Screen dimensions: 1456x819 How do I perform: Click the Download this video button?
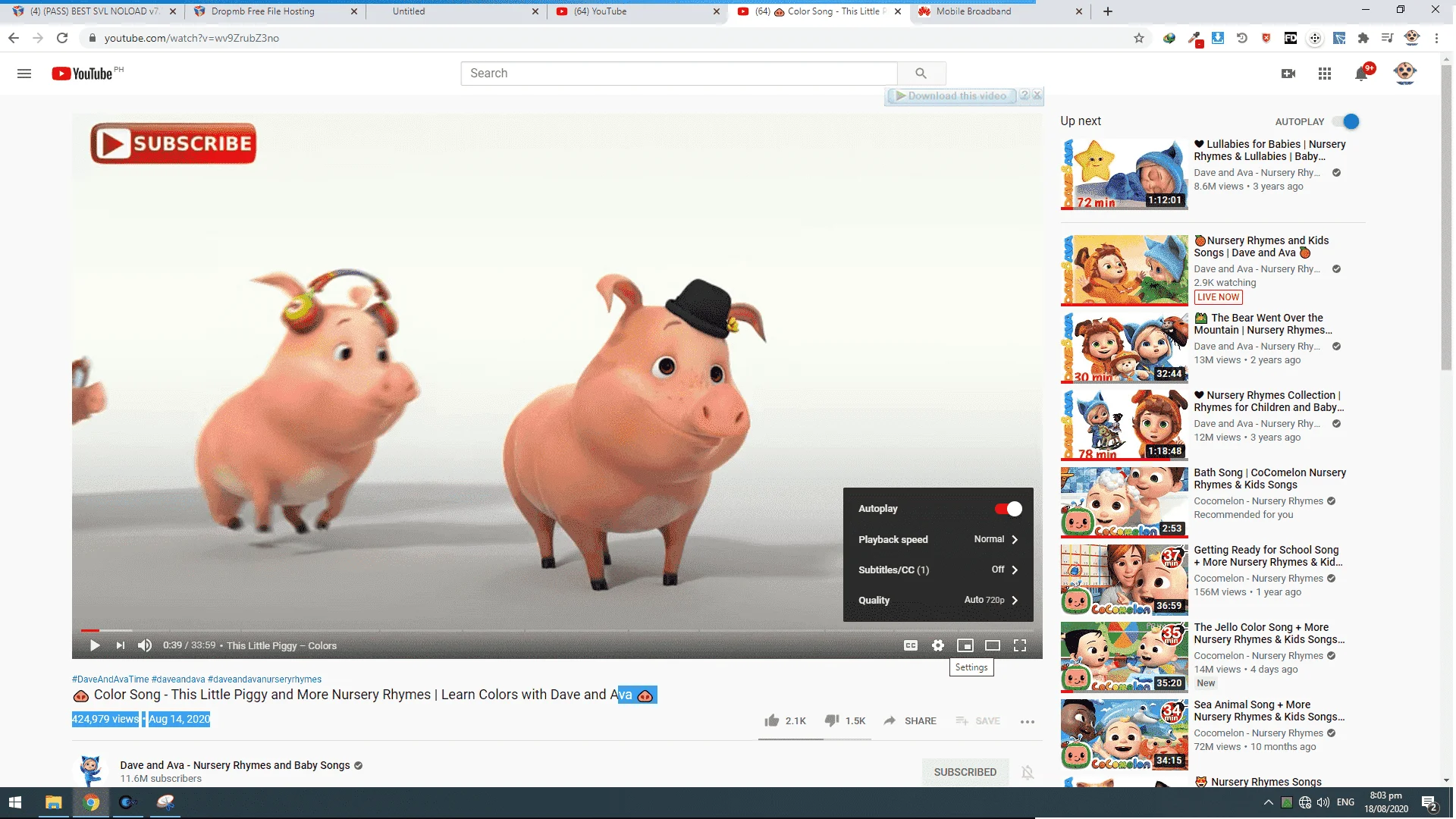tap(951, 96)
